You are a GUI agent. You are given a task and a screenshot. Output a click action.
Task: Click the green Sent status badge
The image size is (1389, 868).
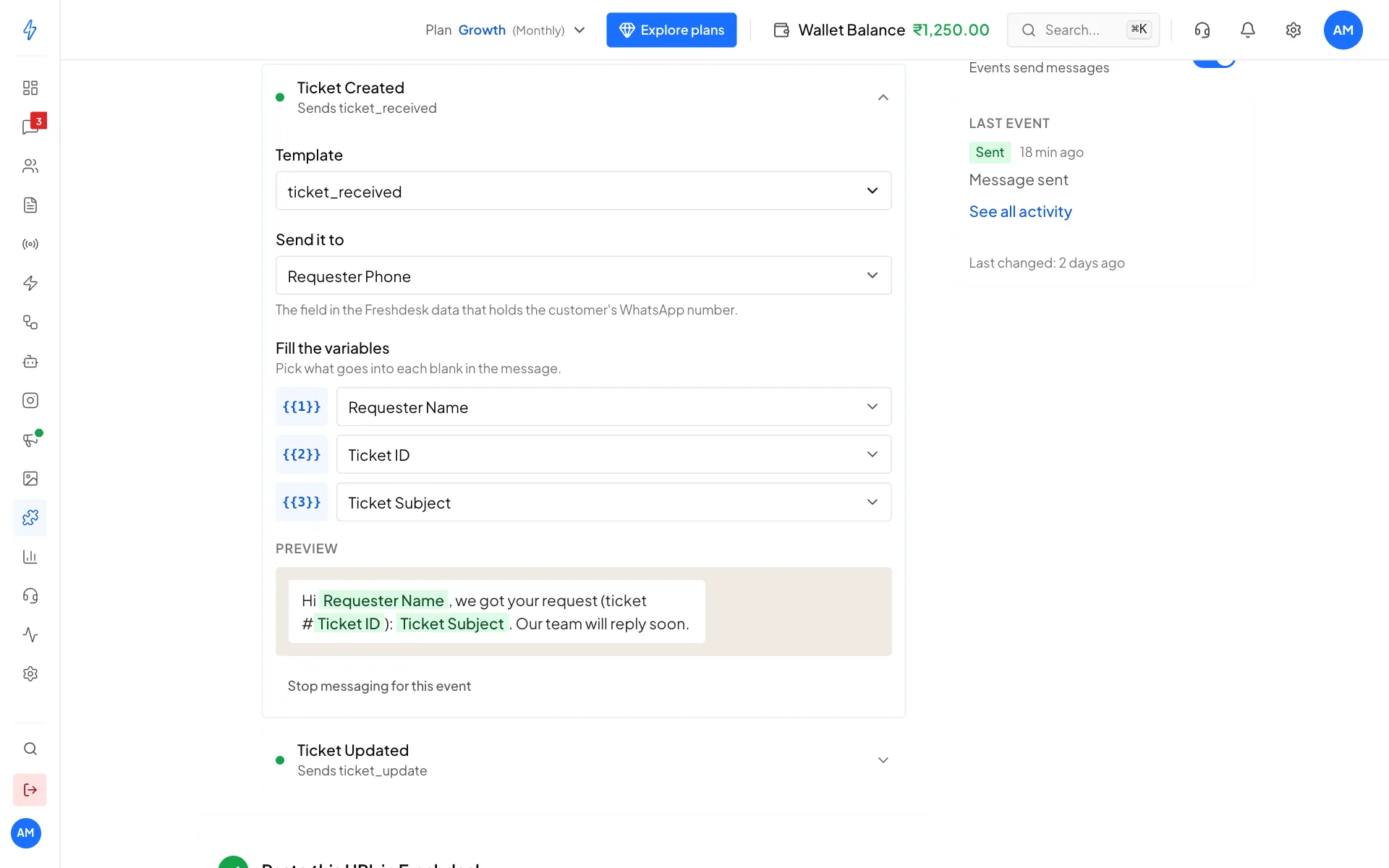pyautogui.click(x=990, y=152)
